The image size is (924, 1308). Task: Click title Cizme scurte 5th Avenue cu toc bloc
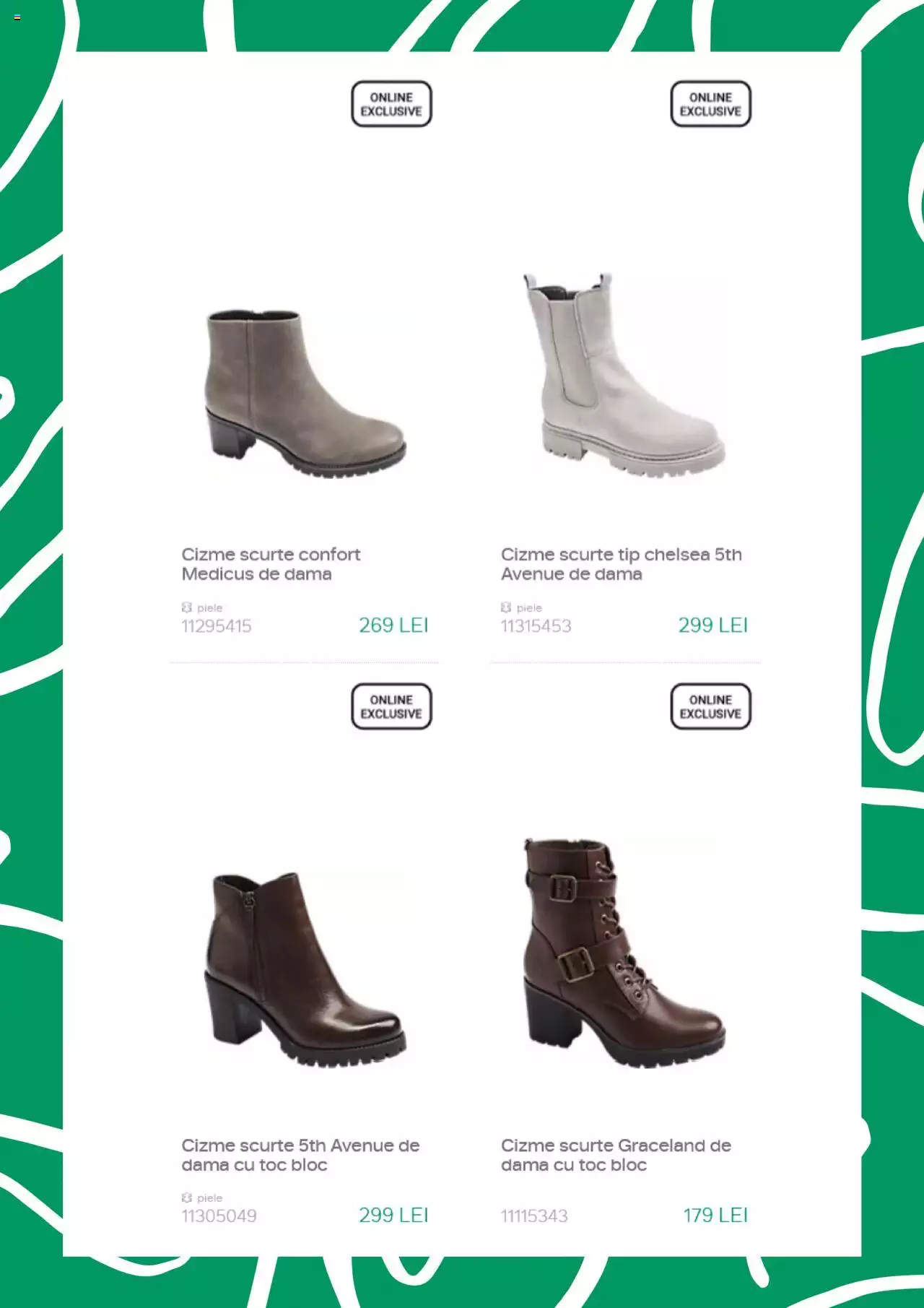pyautogui.click(x=300, y=1155)
